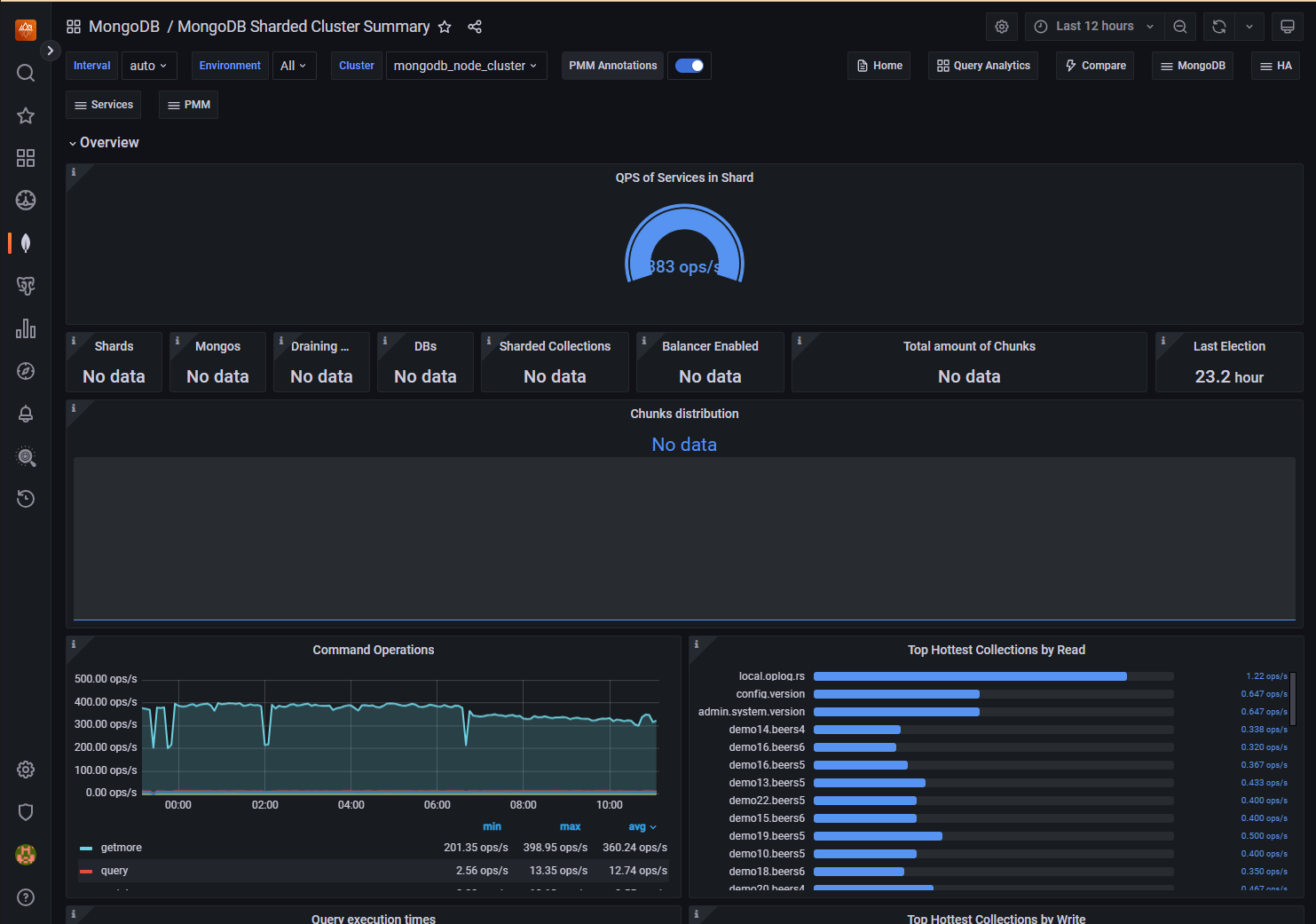Viewport: 1316px width, 924px height.
Task: Open the MongoDB dashboards menu
Action: [1193, 66]
